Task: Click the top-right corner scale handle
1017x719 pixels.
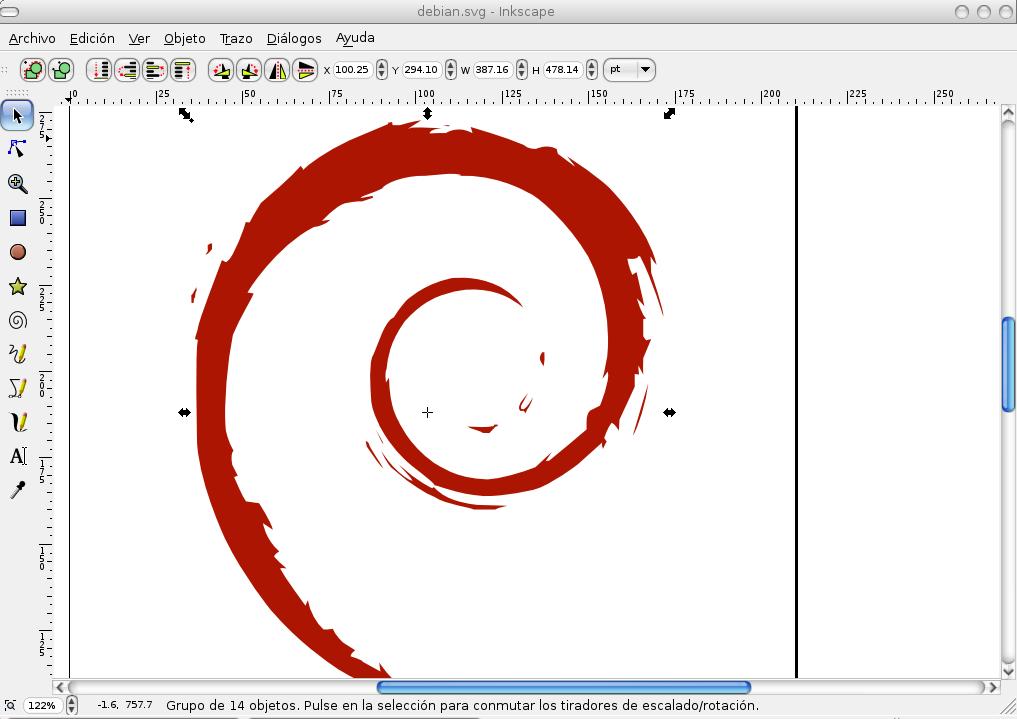Action: point(669,113)
